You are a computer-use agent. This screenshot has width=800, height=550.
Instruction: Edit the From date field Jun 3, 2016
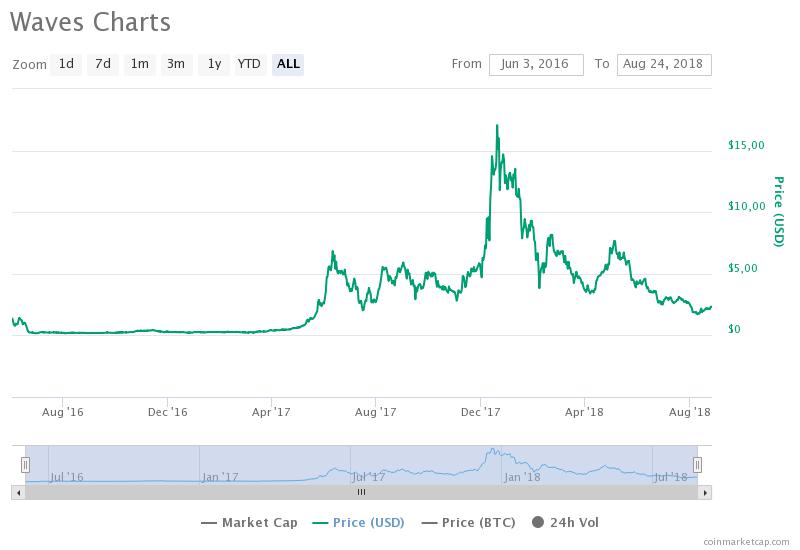[x=536, y=65]
